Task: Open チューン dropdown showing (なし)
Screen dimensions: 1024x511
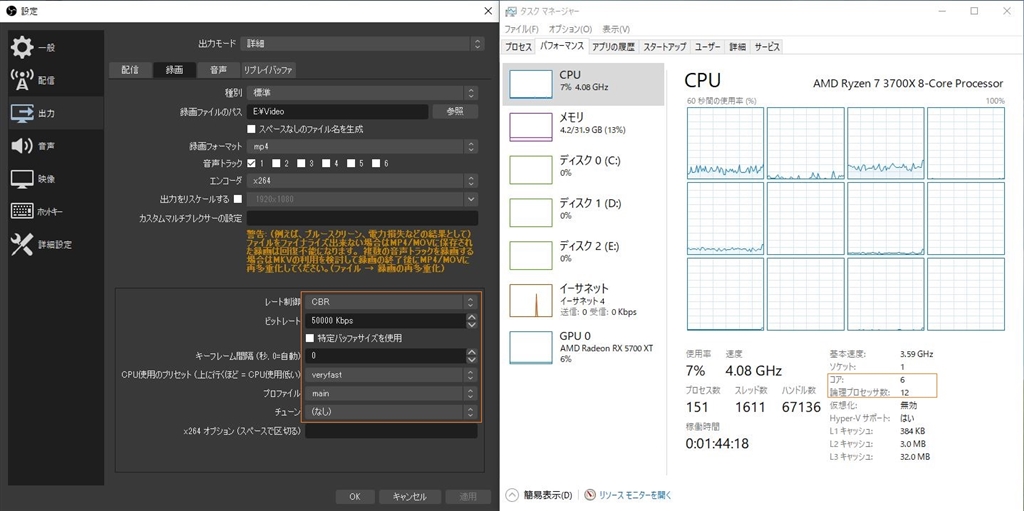Action: (392, 412)
